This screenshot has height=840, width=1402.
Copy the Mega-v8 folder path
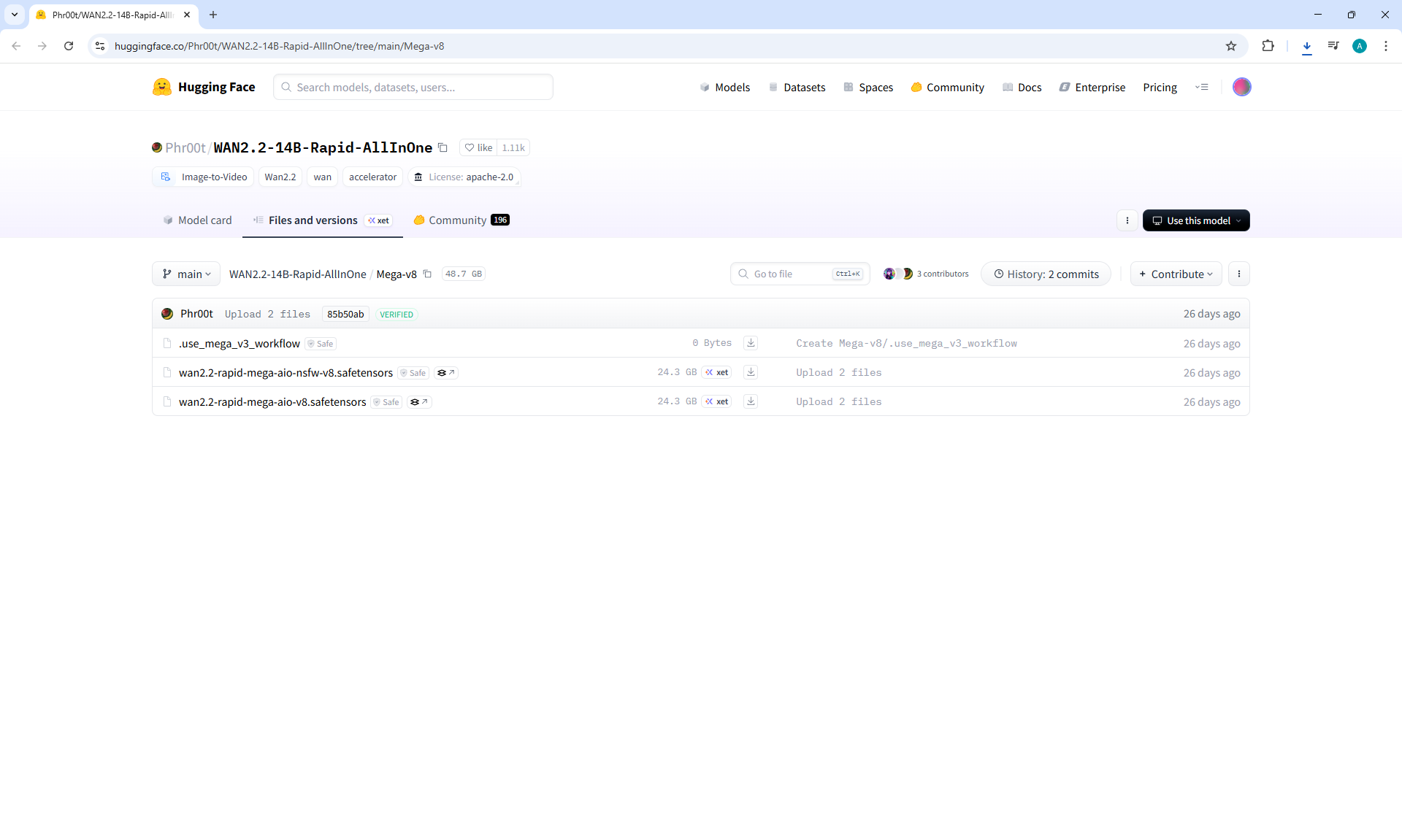tap(427, 274)
